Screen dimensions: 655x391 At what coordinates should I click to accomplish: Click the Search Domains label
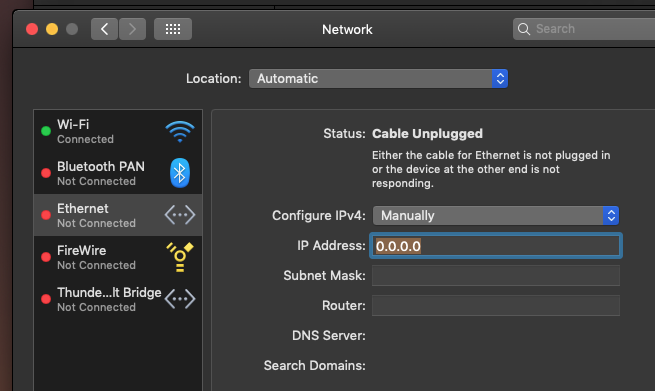click(315, 366)
